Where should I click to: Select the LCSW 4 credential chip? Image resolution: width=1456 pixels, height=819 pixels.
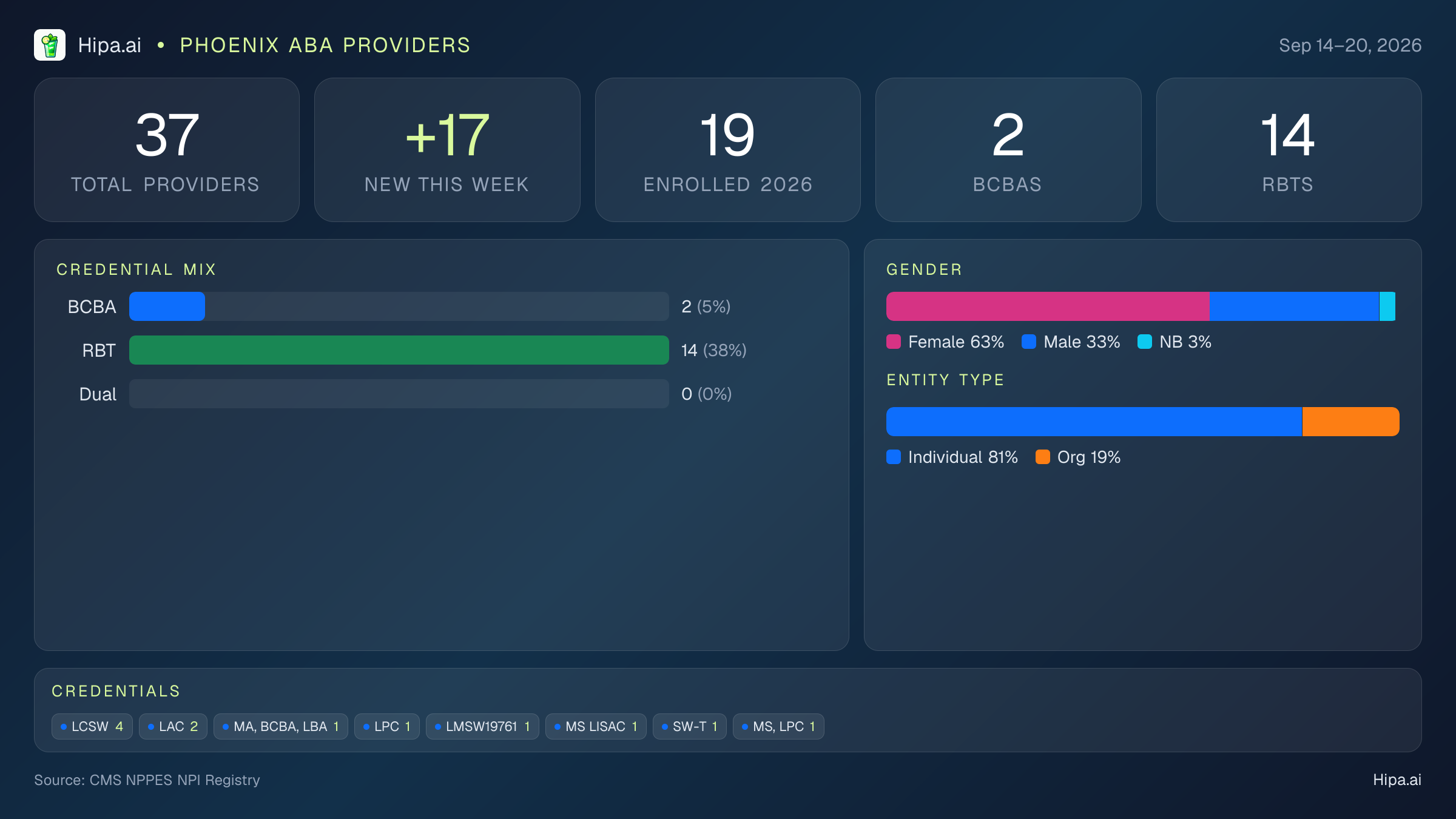[x=92, y=726]
